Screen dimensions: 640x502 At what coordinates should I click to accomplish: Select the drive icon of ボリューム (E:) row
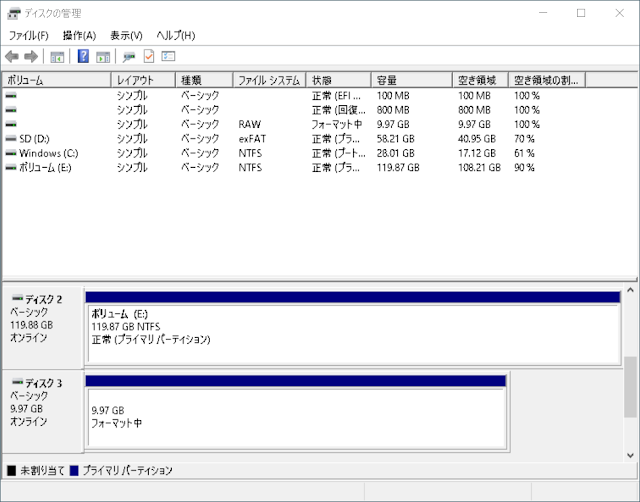11,167
